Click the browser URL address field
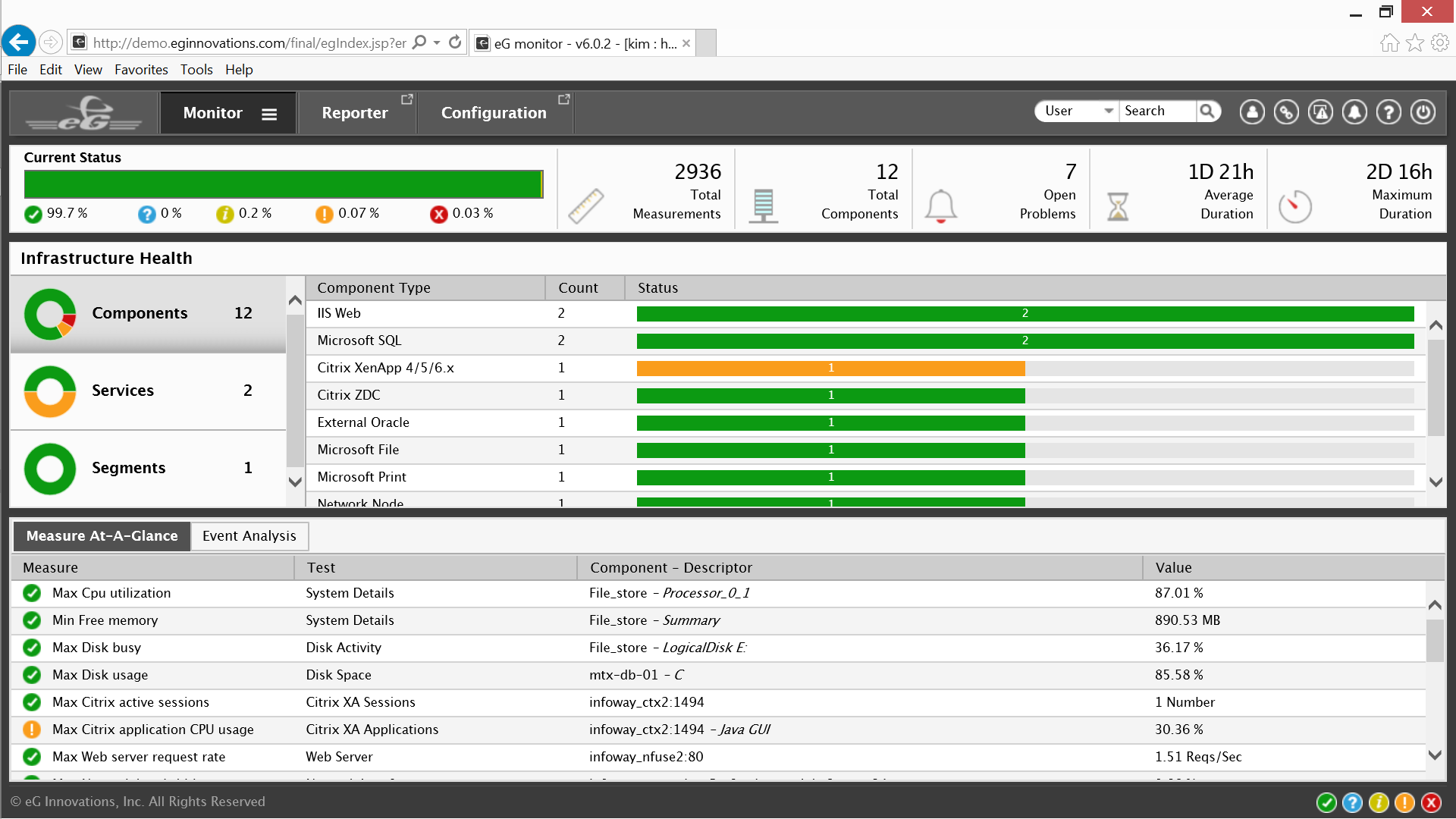The height and width of the screenshot is (819, 1456). (250, 43)
